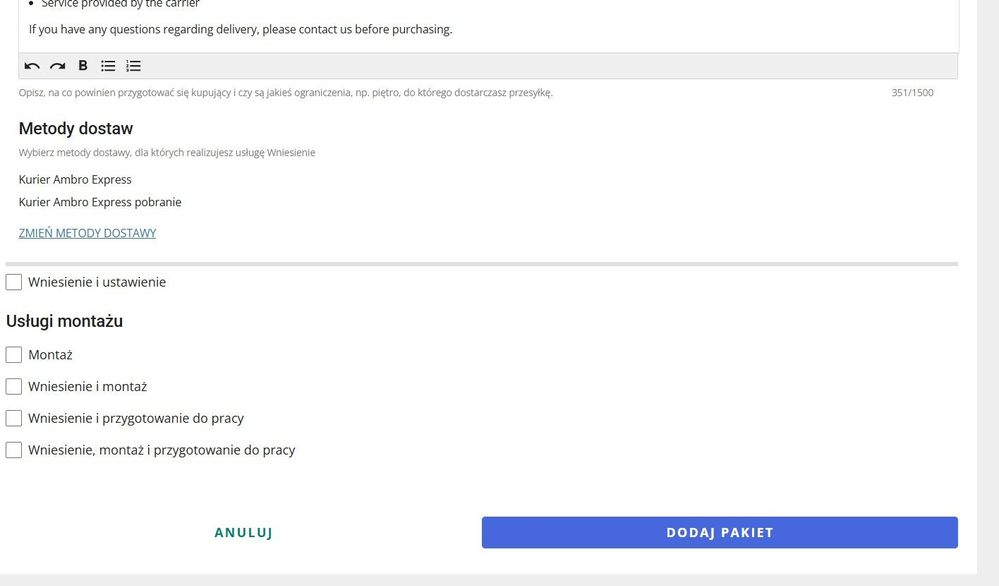
Task: Redo the last undone edit
Action: (57, 66)
